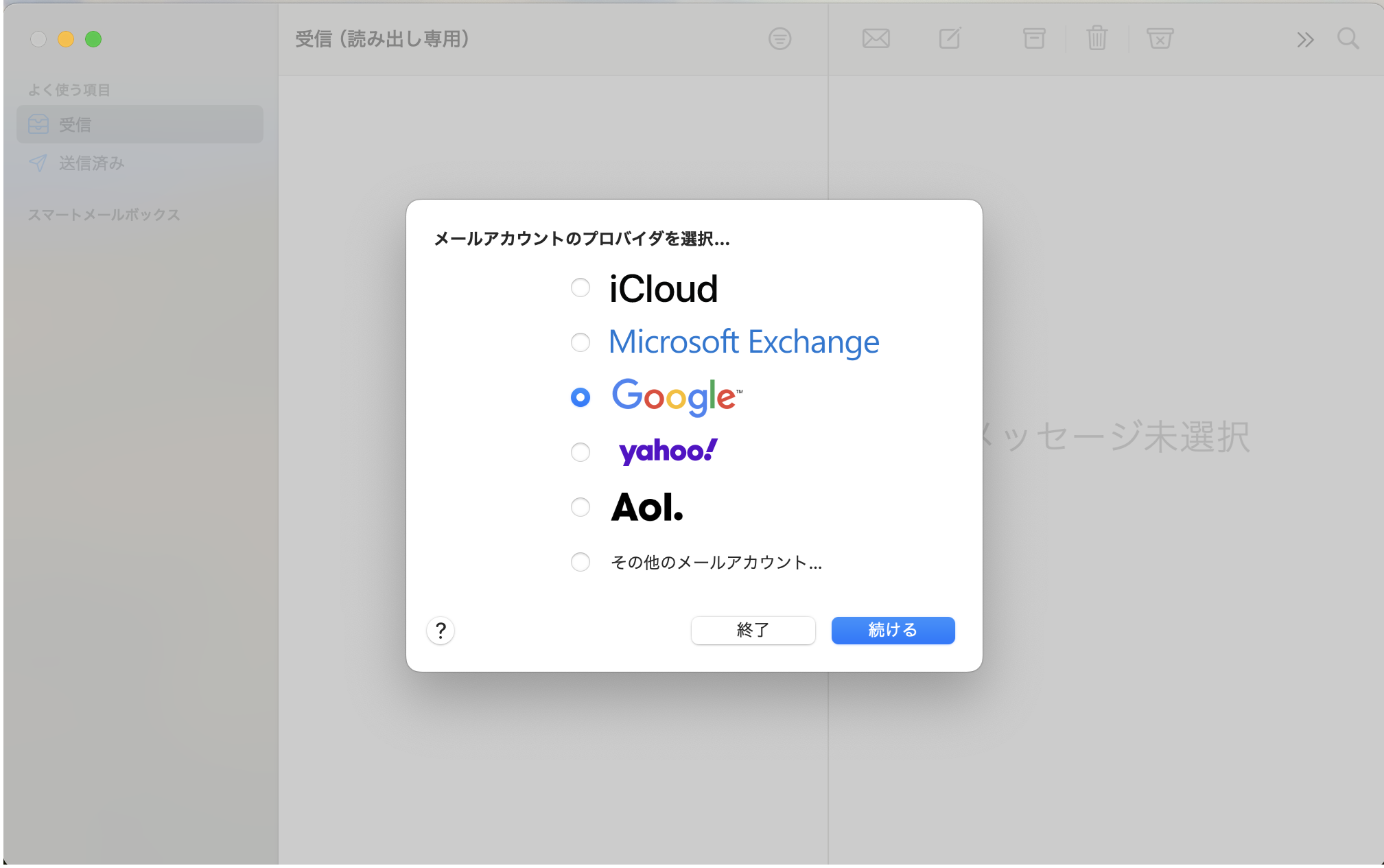Screen dimensions: 1384x868
Task: Open help with the question mark button
Action: tap(441, 630)
